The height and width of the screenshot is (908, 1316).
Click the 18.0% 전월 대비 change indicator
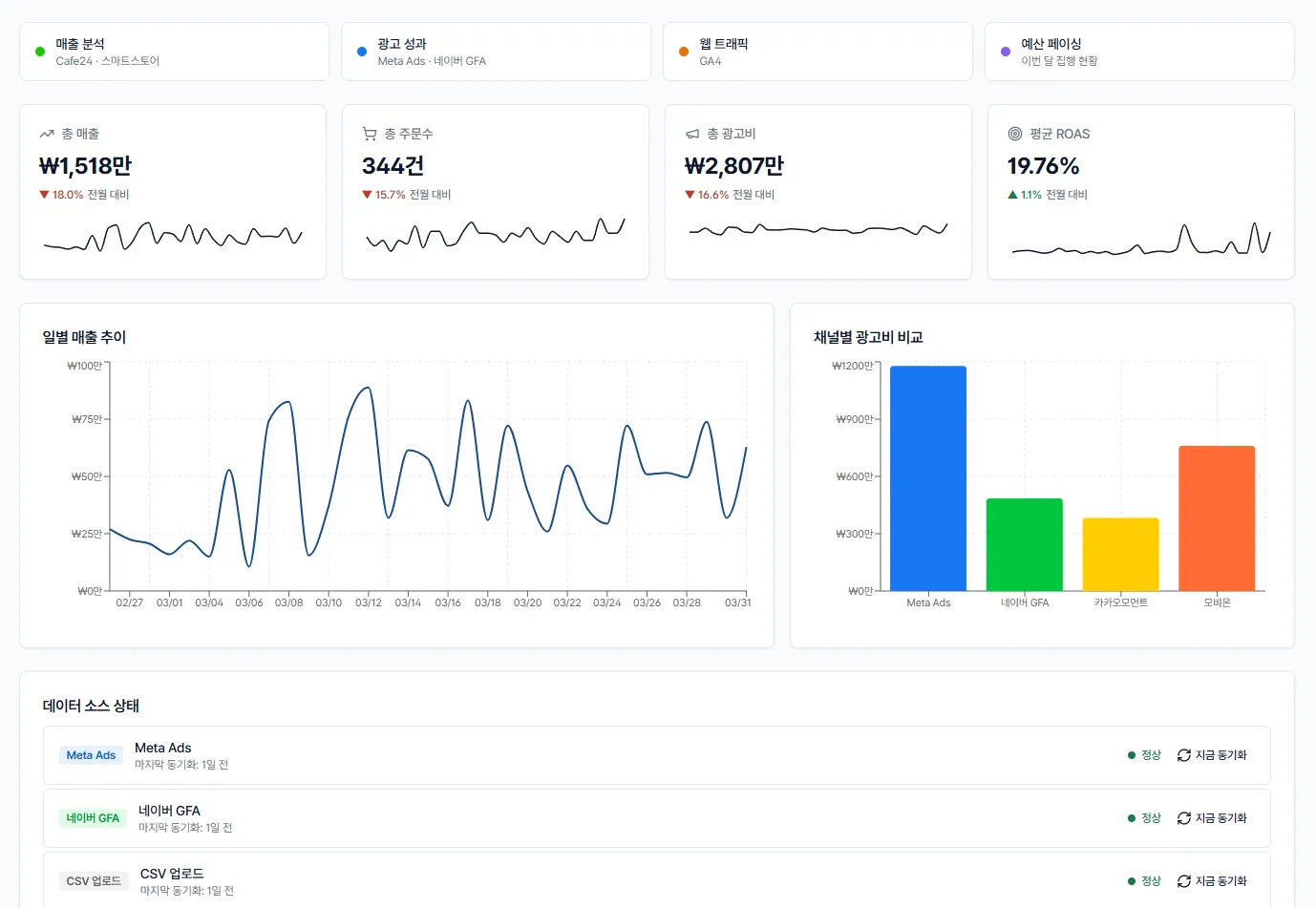click(84, 195)
